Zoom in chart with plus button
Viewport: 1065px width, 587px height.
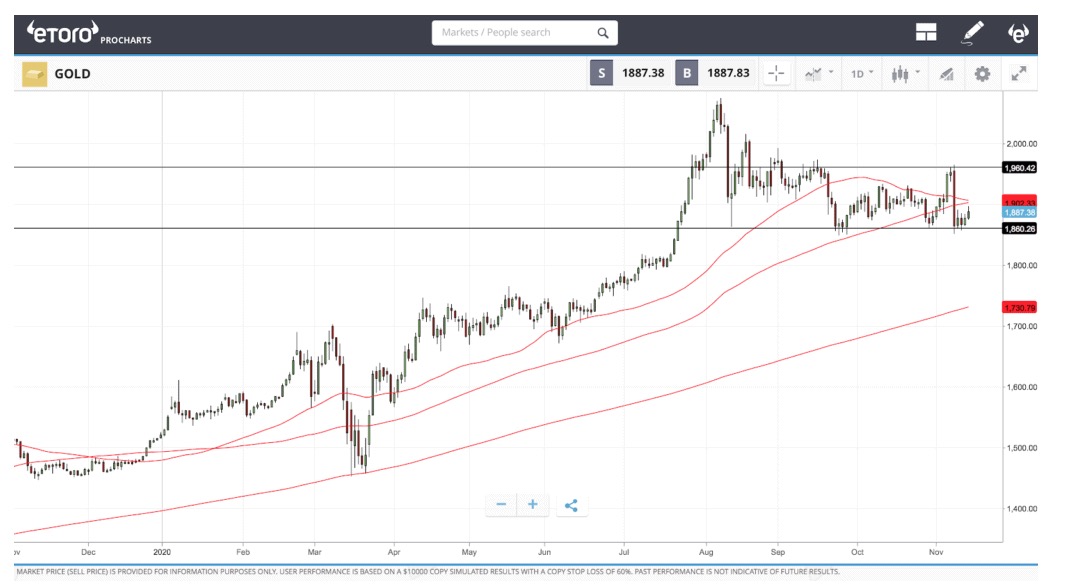click(x=532, y=505)
